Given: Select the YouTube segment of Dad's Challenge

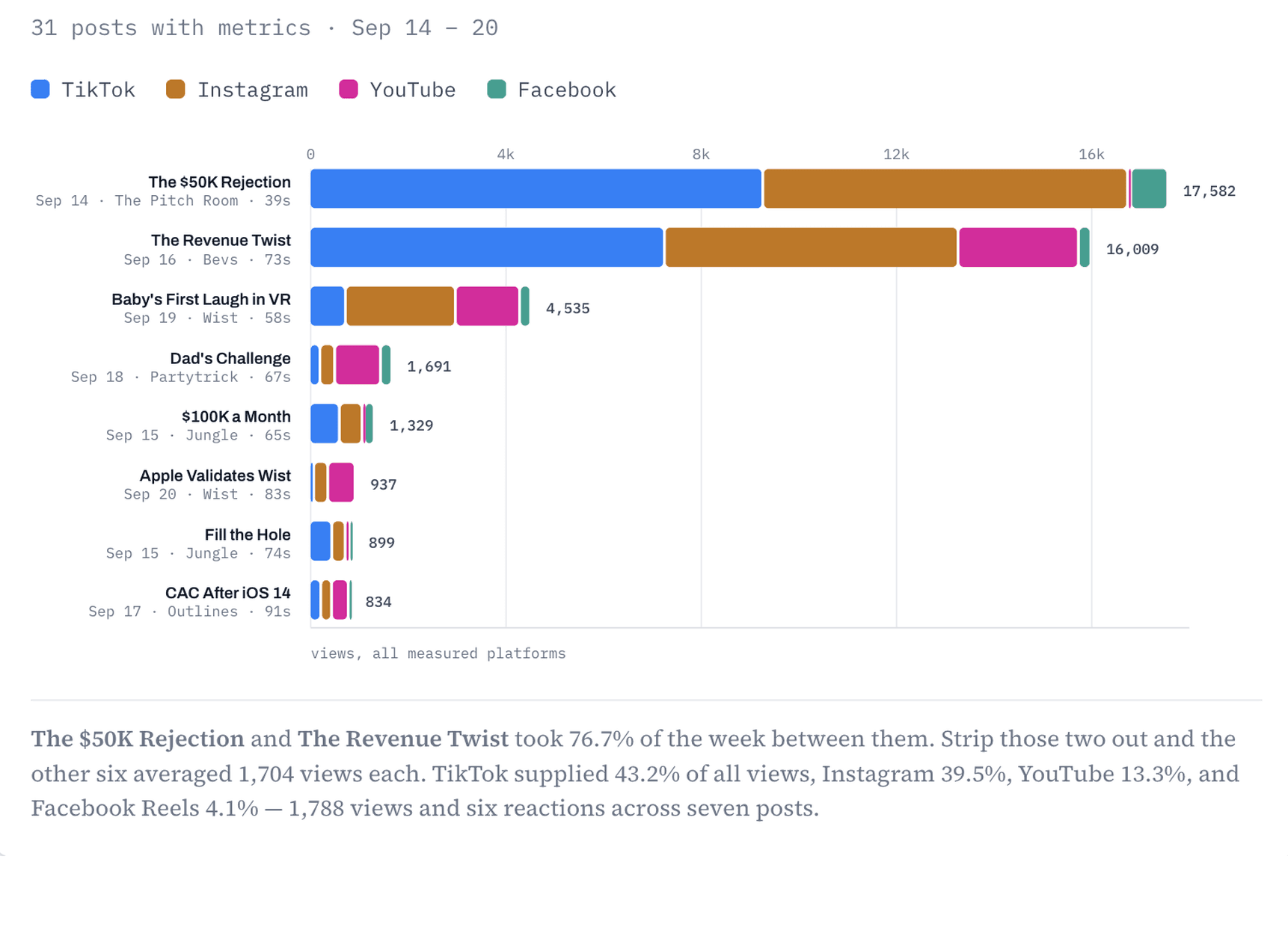Looking at the screenshot, I should 358,365.
